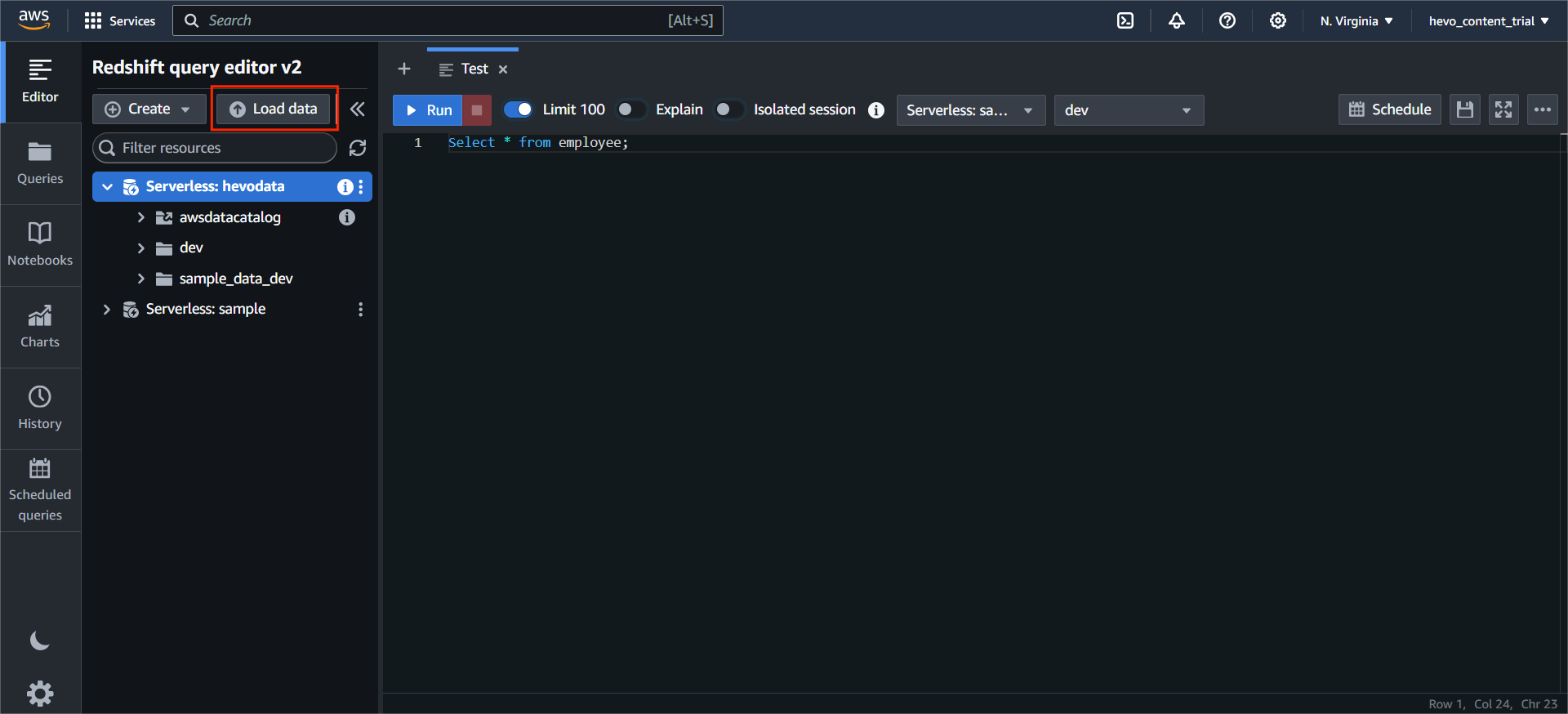Open the hevo_content_trial account menu
1568x714 pixels.
click(1488, 21)
